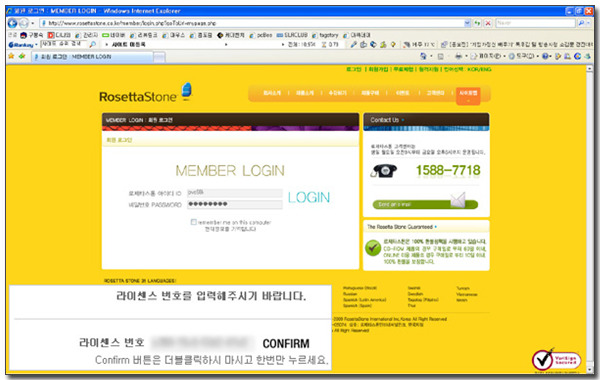Click the favorites star icon

click(x=11, y=56)
